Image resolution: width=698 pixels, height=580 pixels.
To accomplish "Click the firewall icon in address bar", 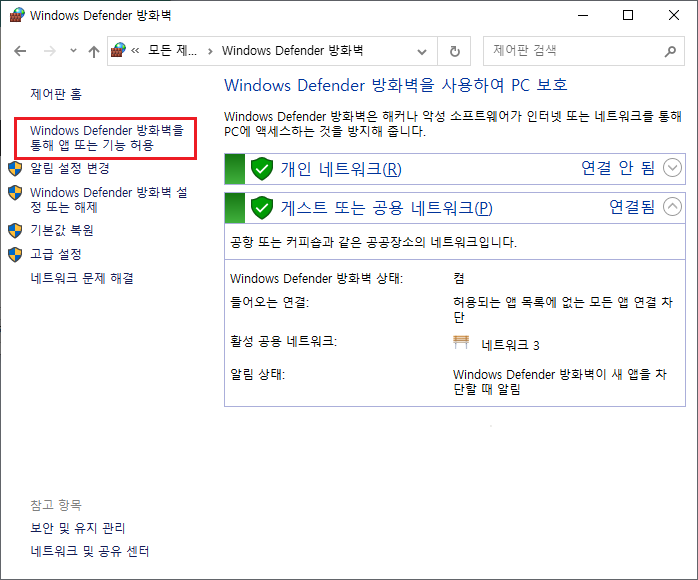I will point(118,50).
